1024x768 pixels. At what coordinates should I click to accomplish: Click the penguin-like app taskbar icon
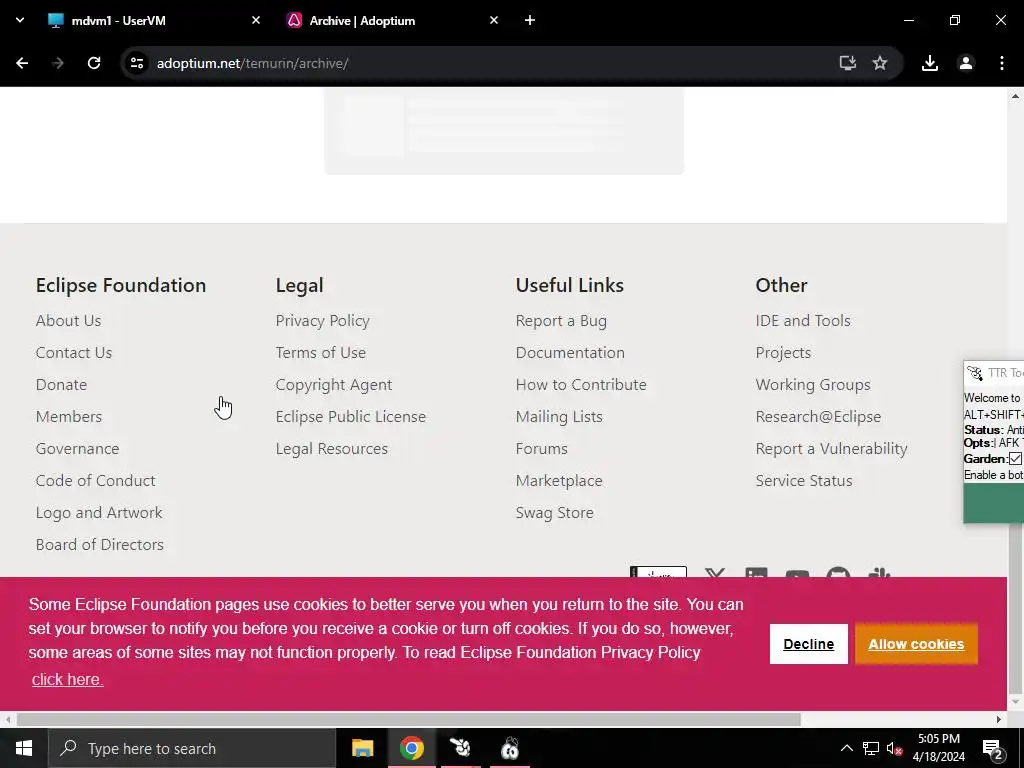click(x=510, y=748)
